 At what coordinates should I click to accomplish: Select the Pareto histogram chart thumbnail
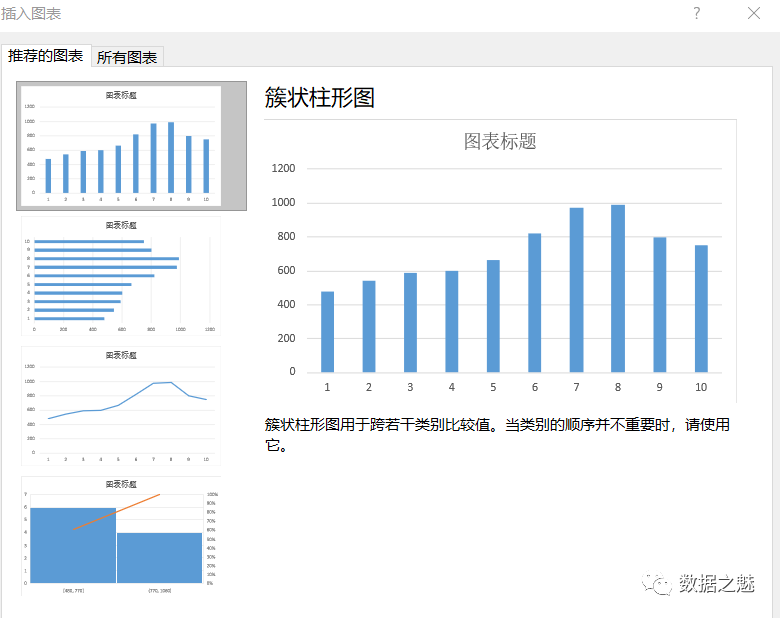pos(121,536)
